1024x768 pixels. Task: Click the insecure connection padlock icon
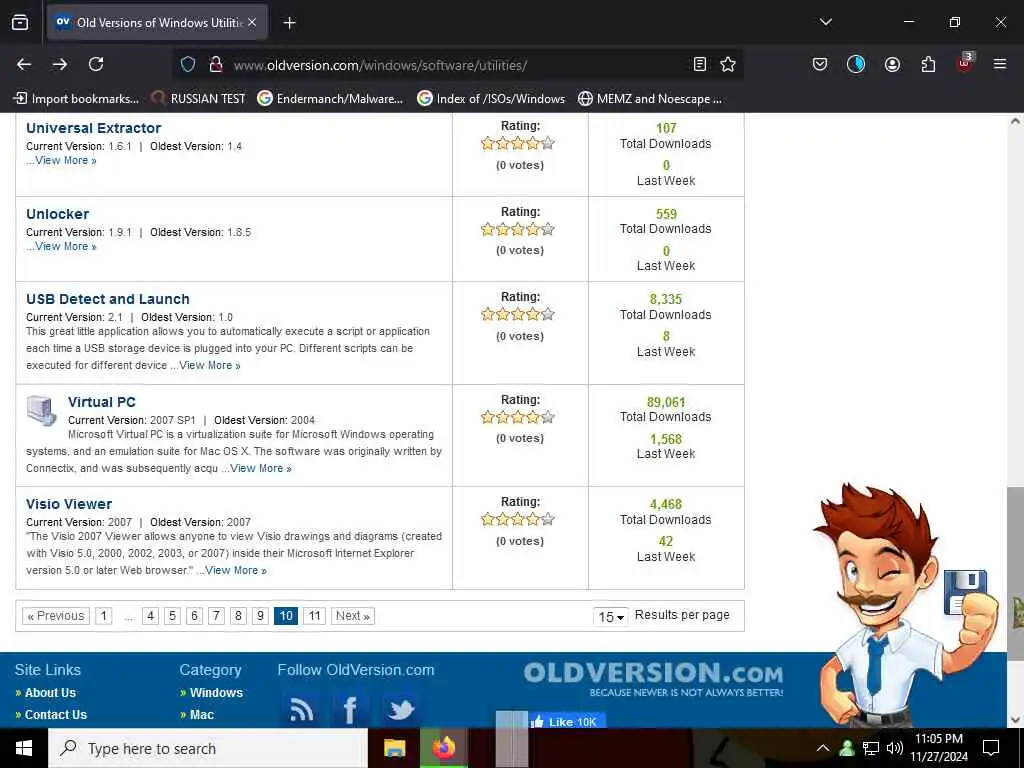pos(216,64)
